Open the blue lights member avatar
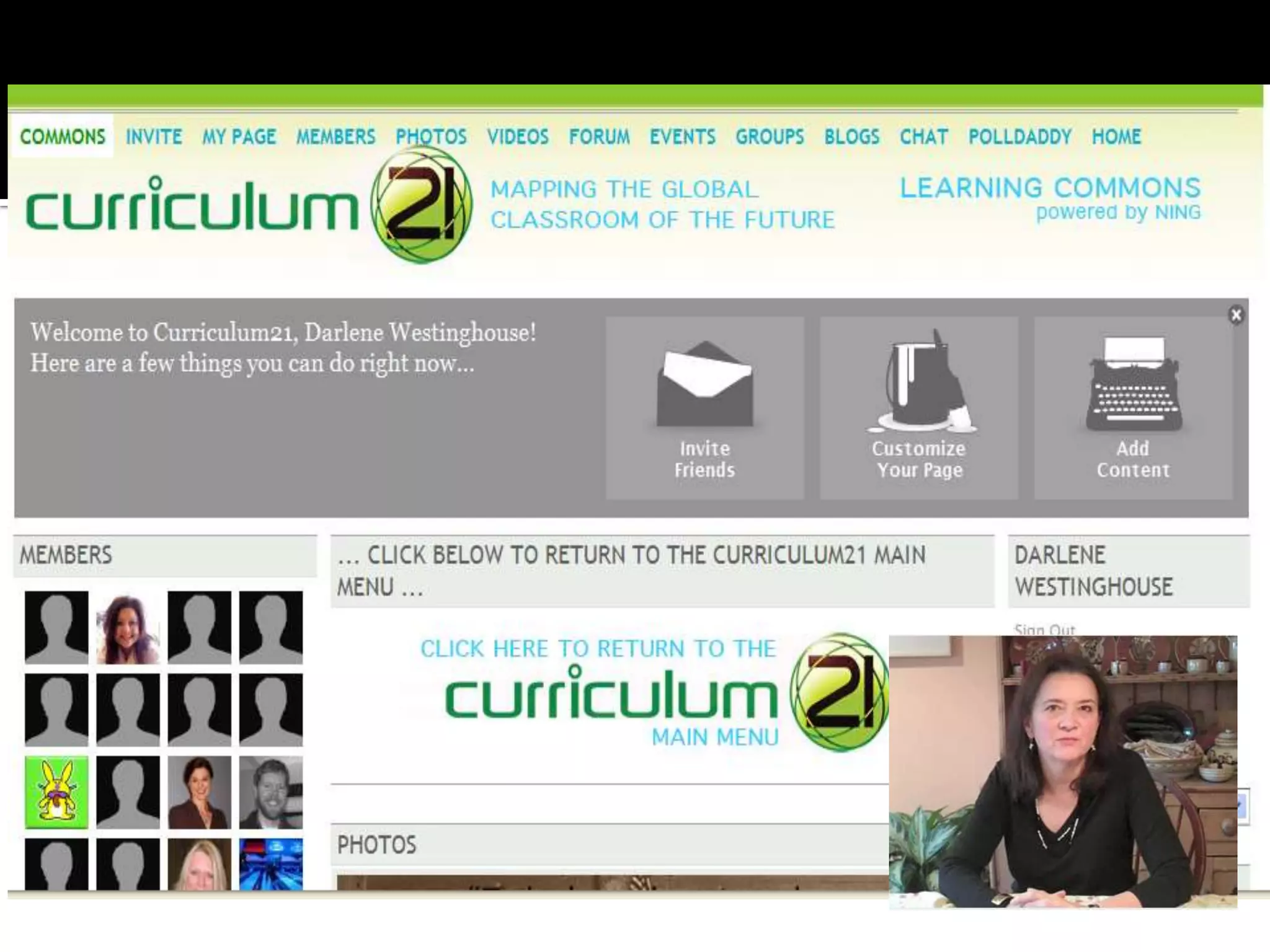This screenshot has width=1270, height=952. 271,864
